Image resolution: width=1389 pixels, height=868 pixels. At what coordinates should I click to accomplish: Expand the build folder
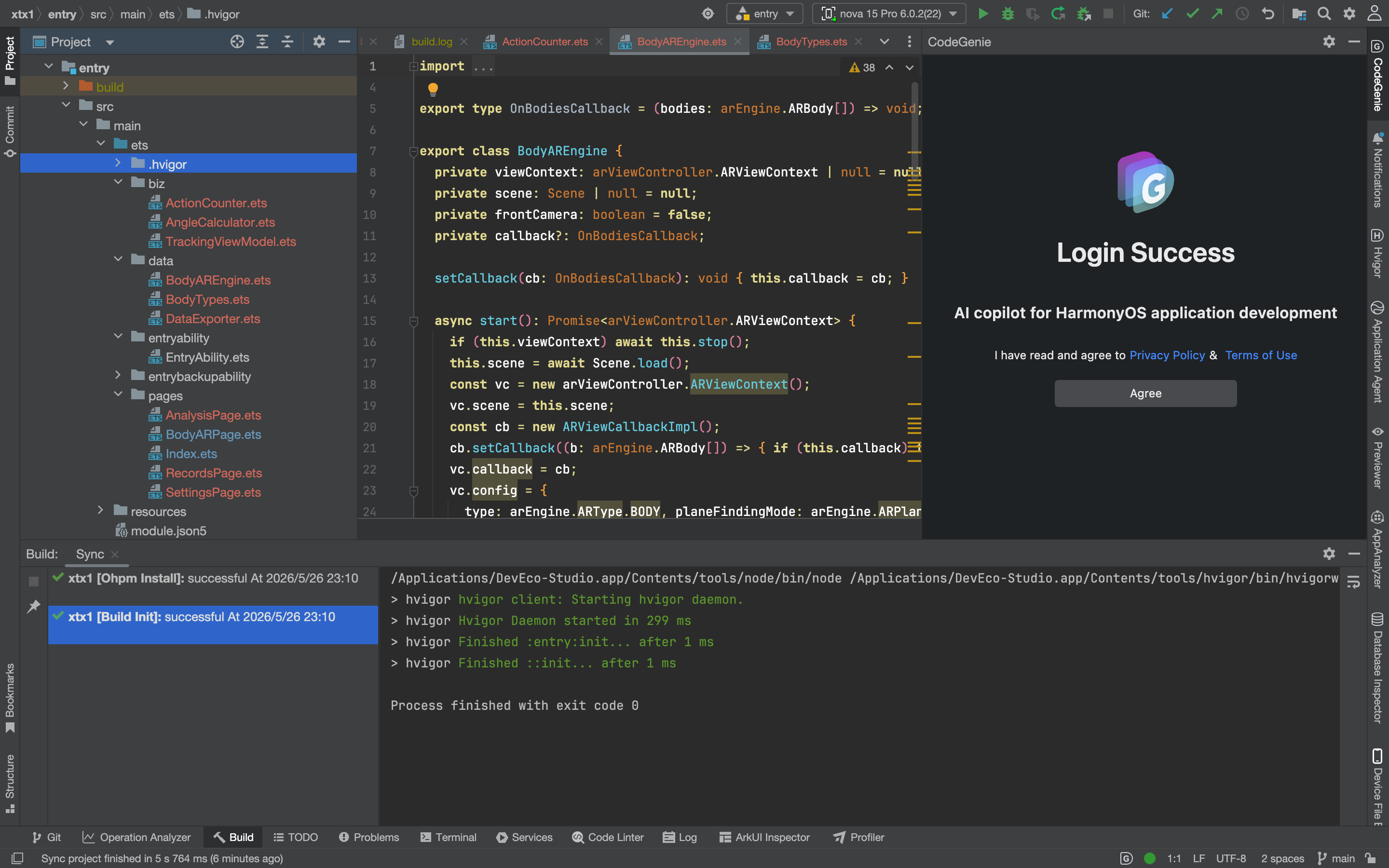click(x=66, y=86)
